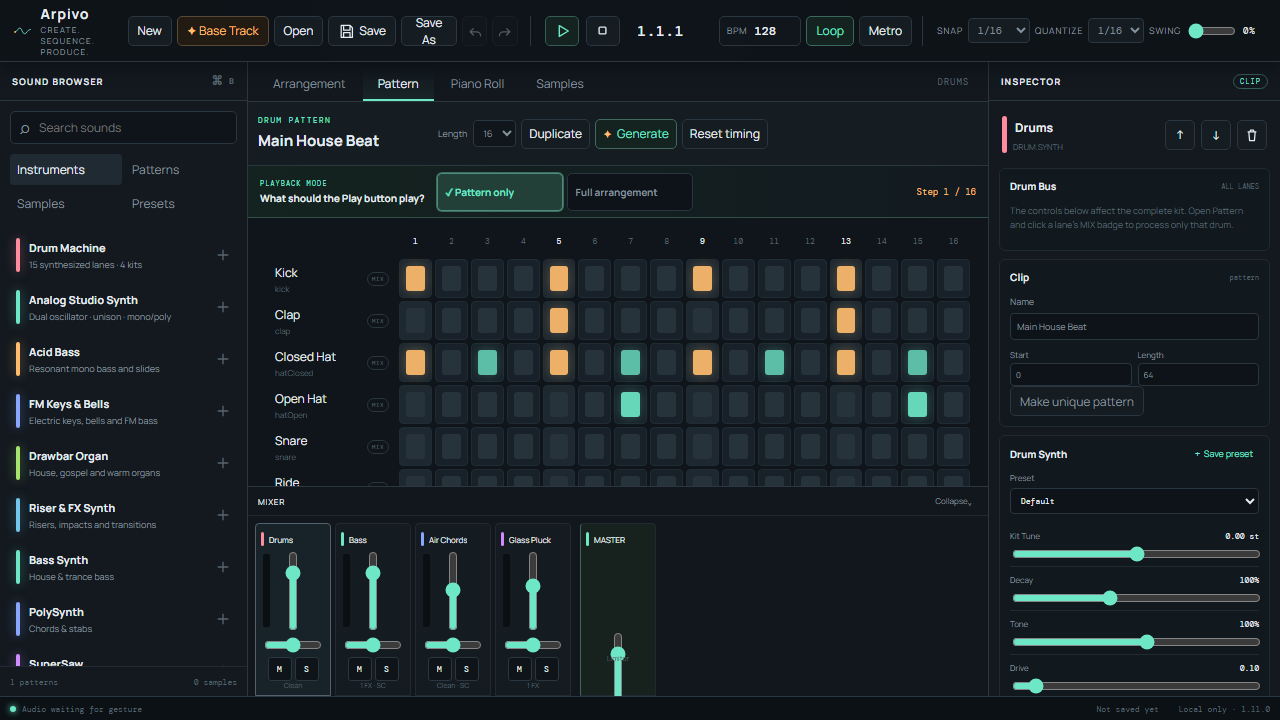Click the Decay slider

tap(1136, 598)
